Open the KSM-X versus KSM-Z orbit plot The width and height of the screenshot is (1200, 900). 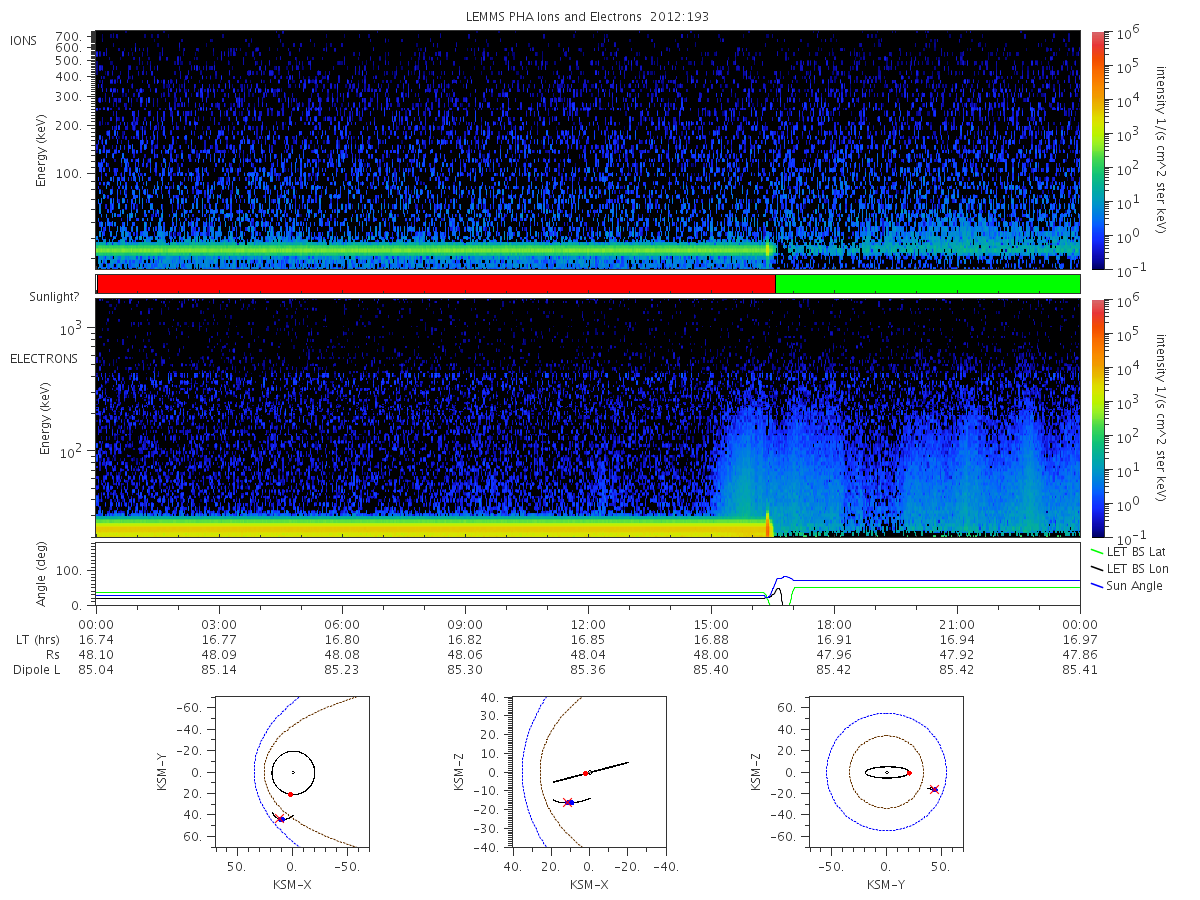[588, 772]
